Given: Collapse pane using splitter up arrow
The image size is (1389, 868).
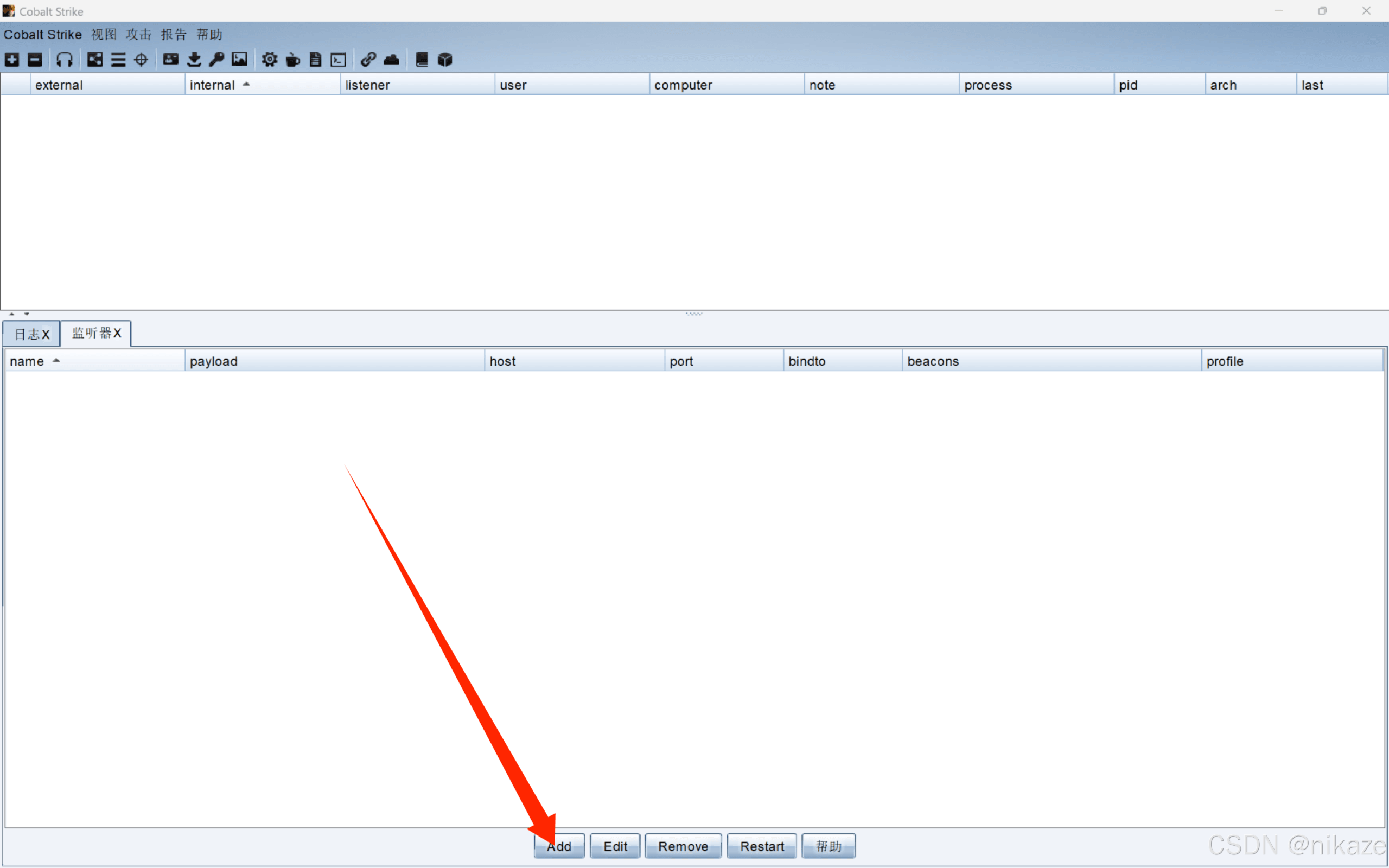Looking at the screenshot, I should [11, 314].
